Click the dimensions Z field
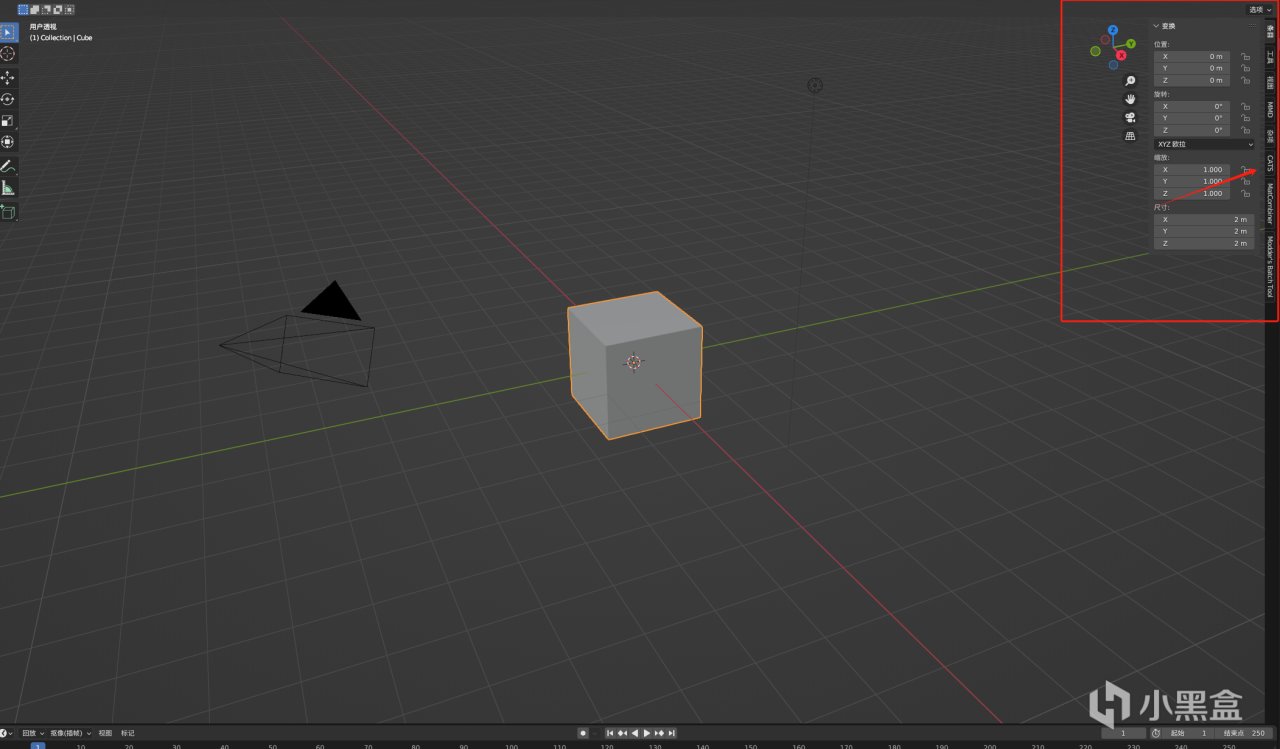Viewport: 1280px width, 749px height. (x=1204, y=243)
